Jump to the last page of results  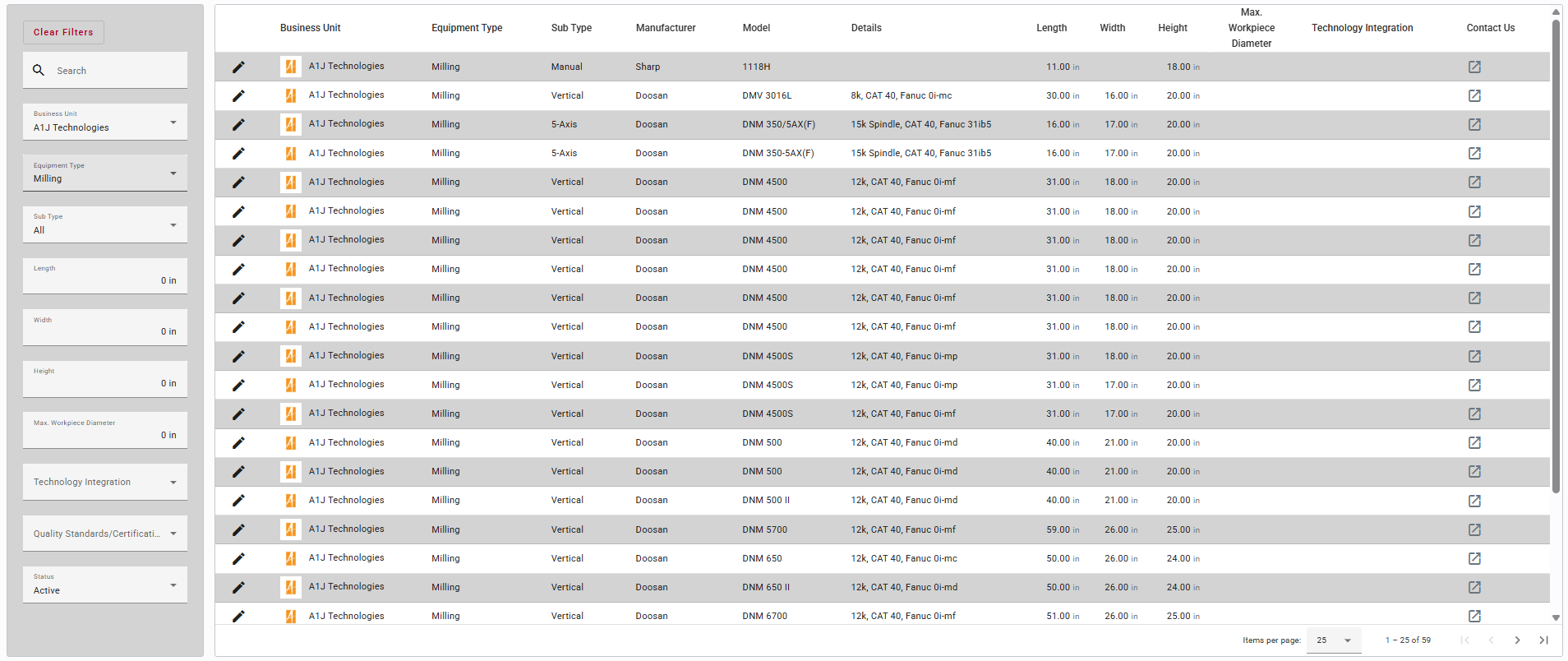click(x=1543, y=640)
